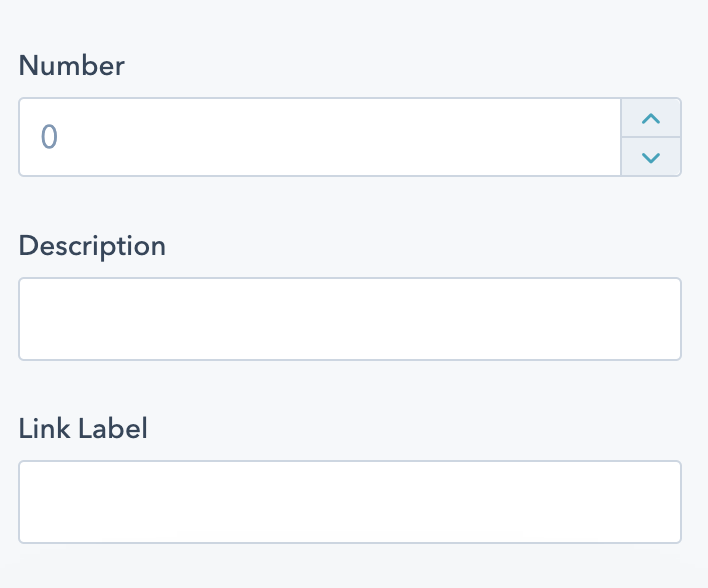The image size is (708, 588).
Task: Click the Number increment up arrow
Action: tap(651, 118)
